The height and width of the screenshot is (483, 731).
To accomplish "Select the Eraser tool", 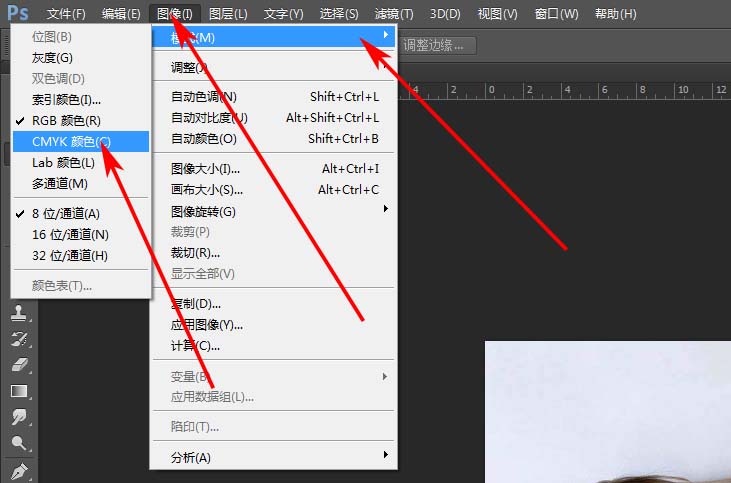I will pos(19,365).
